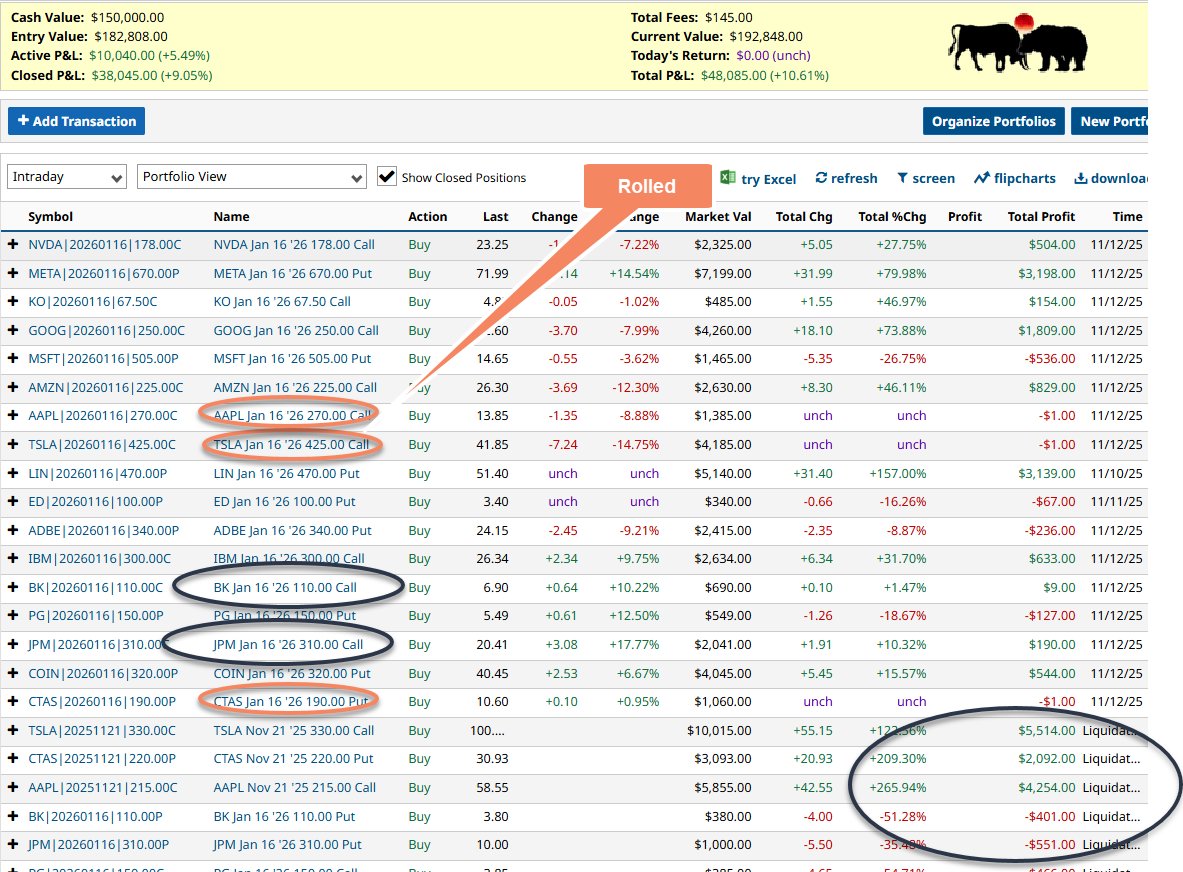
Task: Expand the NVDA 178.00C row
Action: click(13, 244)
